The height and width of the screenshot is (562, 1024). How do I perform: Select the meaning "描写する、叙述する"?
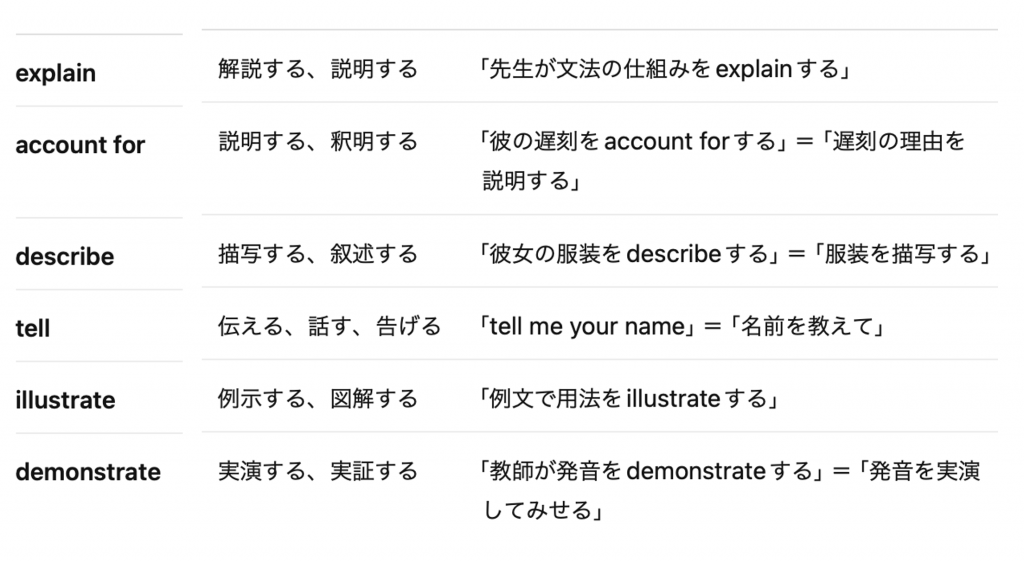(x=318, y=254)
